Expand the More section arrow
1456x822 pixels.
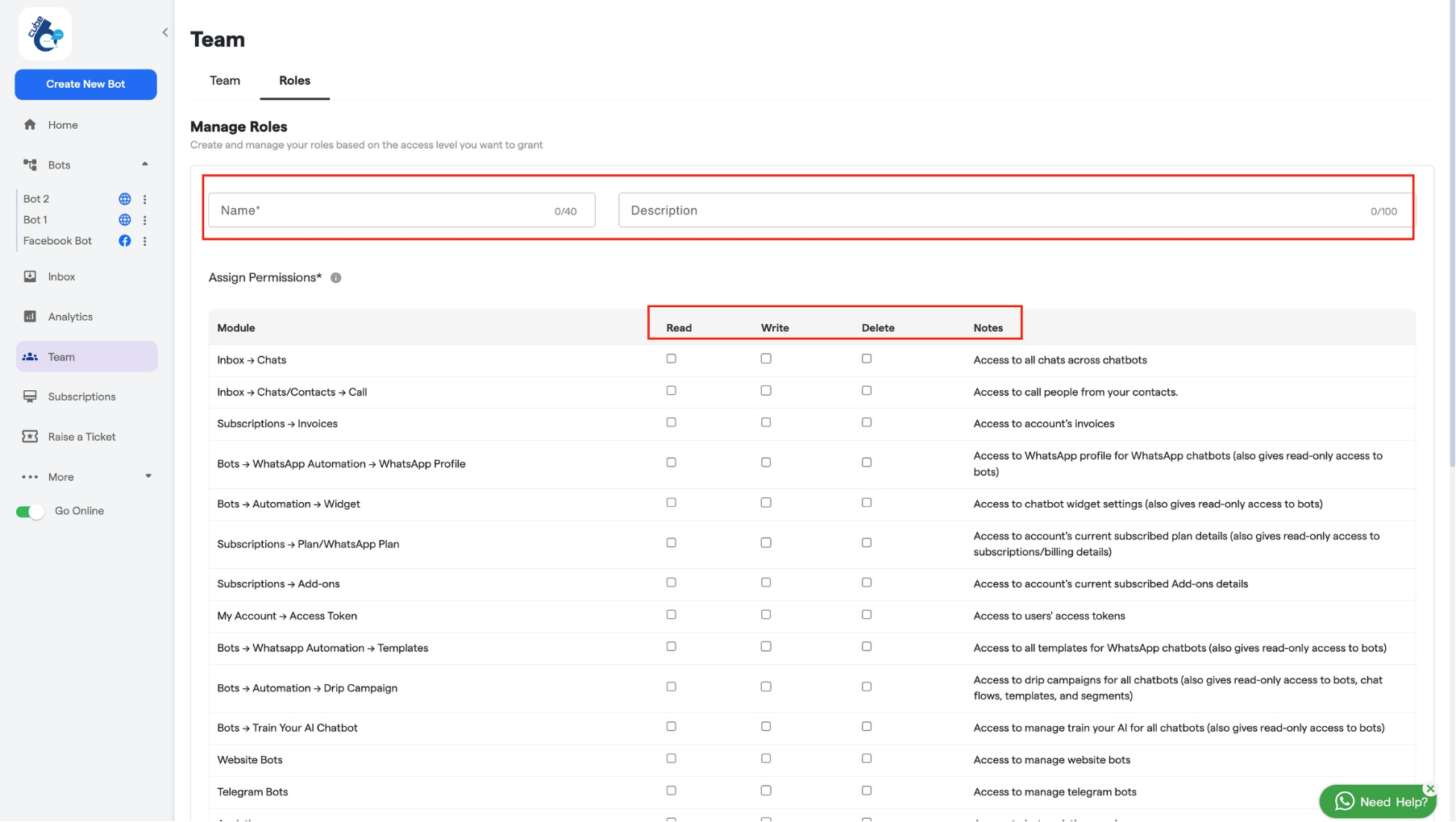click(148, 476)
